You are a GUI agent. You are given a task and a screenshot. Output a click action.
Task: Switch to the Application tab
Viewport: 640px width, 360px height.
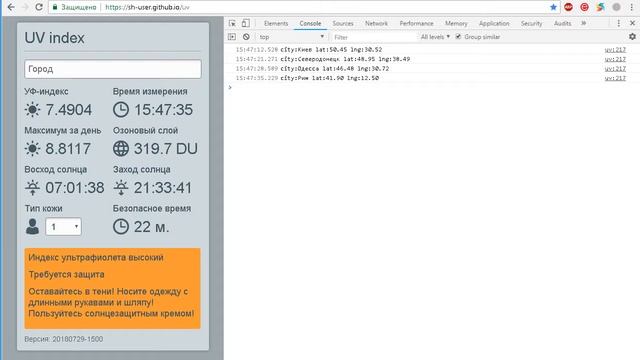point(494,23)
